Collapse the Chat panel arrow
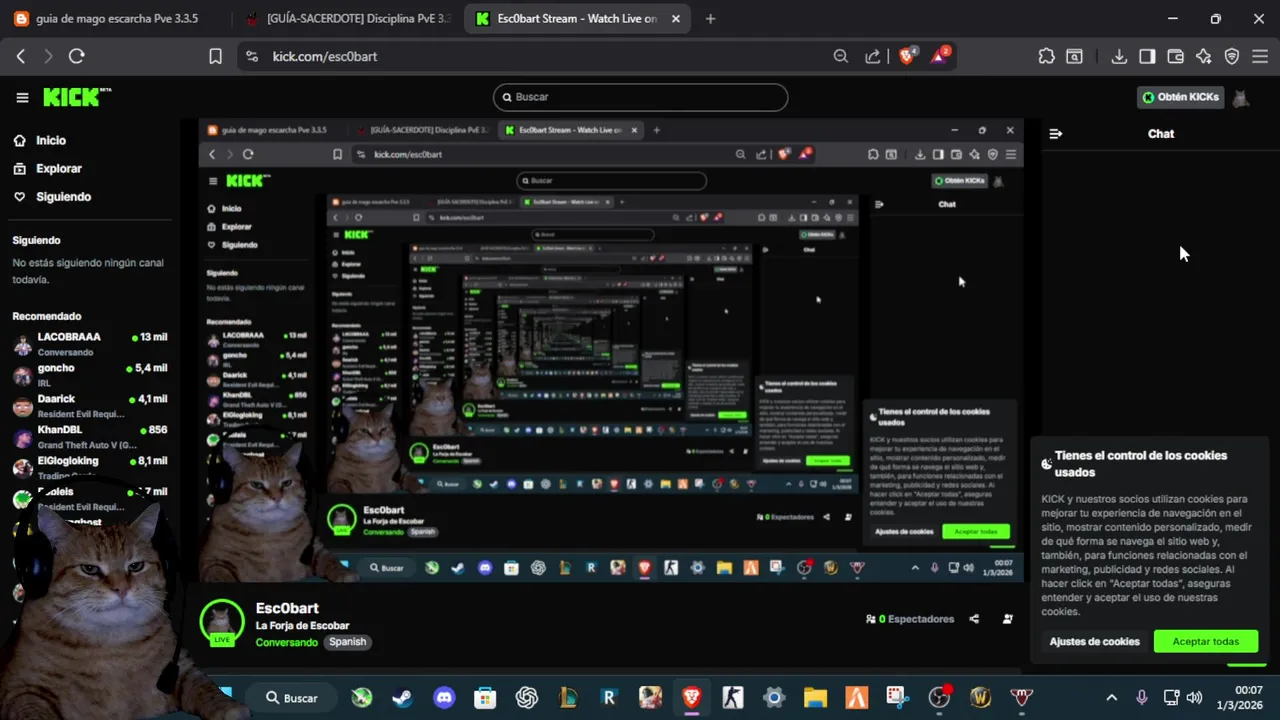 pyautogui.click(x=1055, y=134)
